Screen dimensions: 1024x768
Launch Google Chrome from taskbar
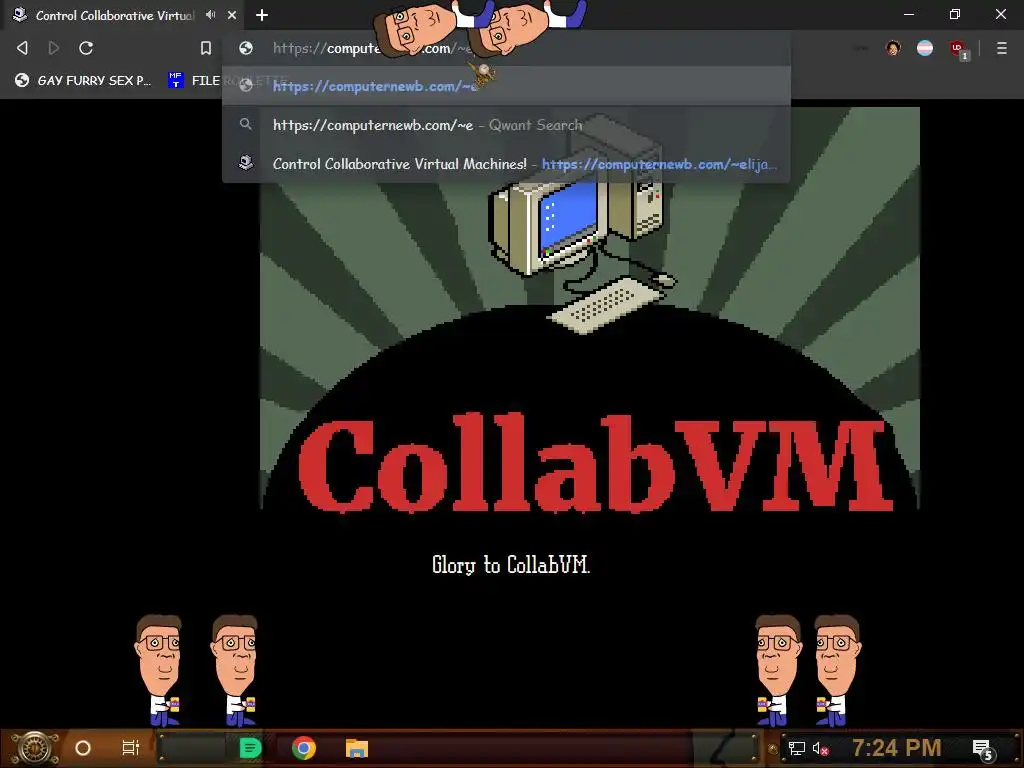[304, 748]
